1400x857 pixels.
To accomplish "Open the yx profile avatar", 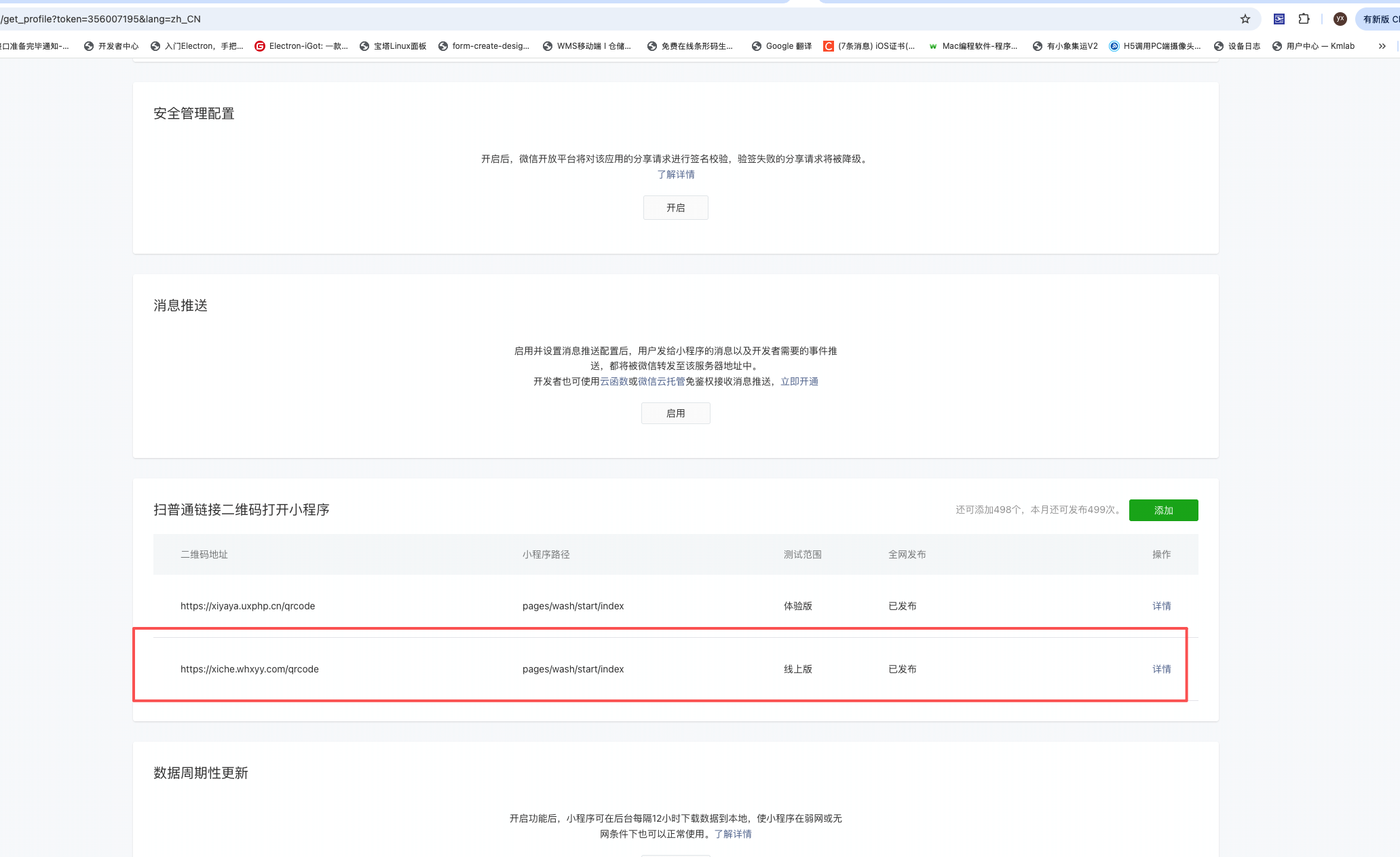I will (x=1340, y=19).
